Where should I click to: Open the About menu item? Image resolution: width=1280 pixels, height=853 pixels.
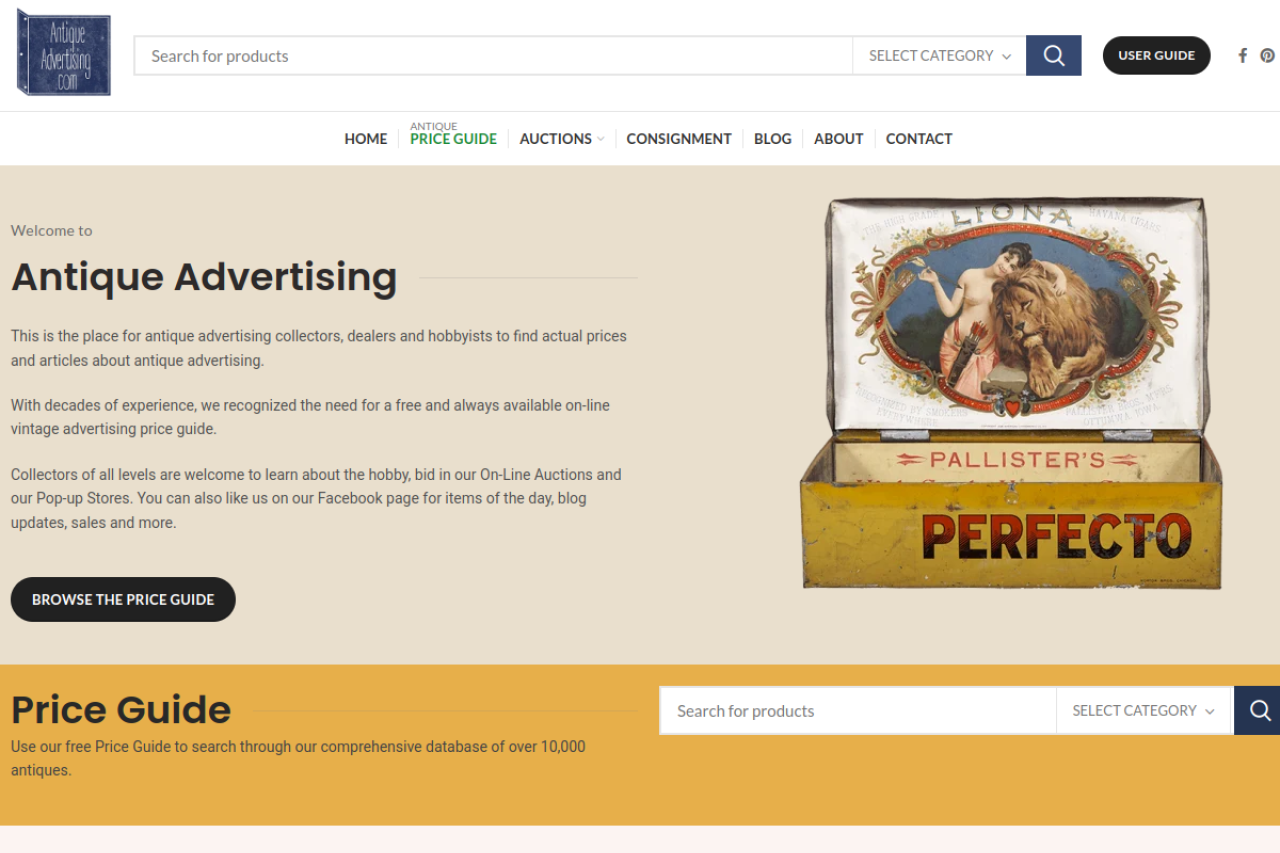[838, 139]
